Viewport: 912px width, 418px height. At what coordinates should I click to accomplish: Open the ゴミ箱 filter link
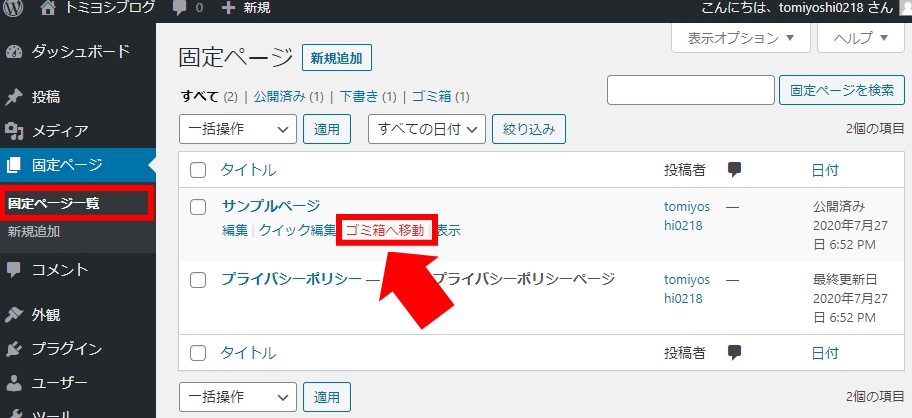tap(432, 96)
